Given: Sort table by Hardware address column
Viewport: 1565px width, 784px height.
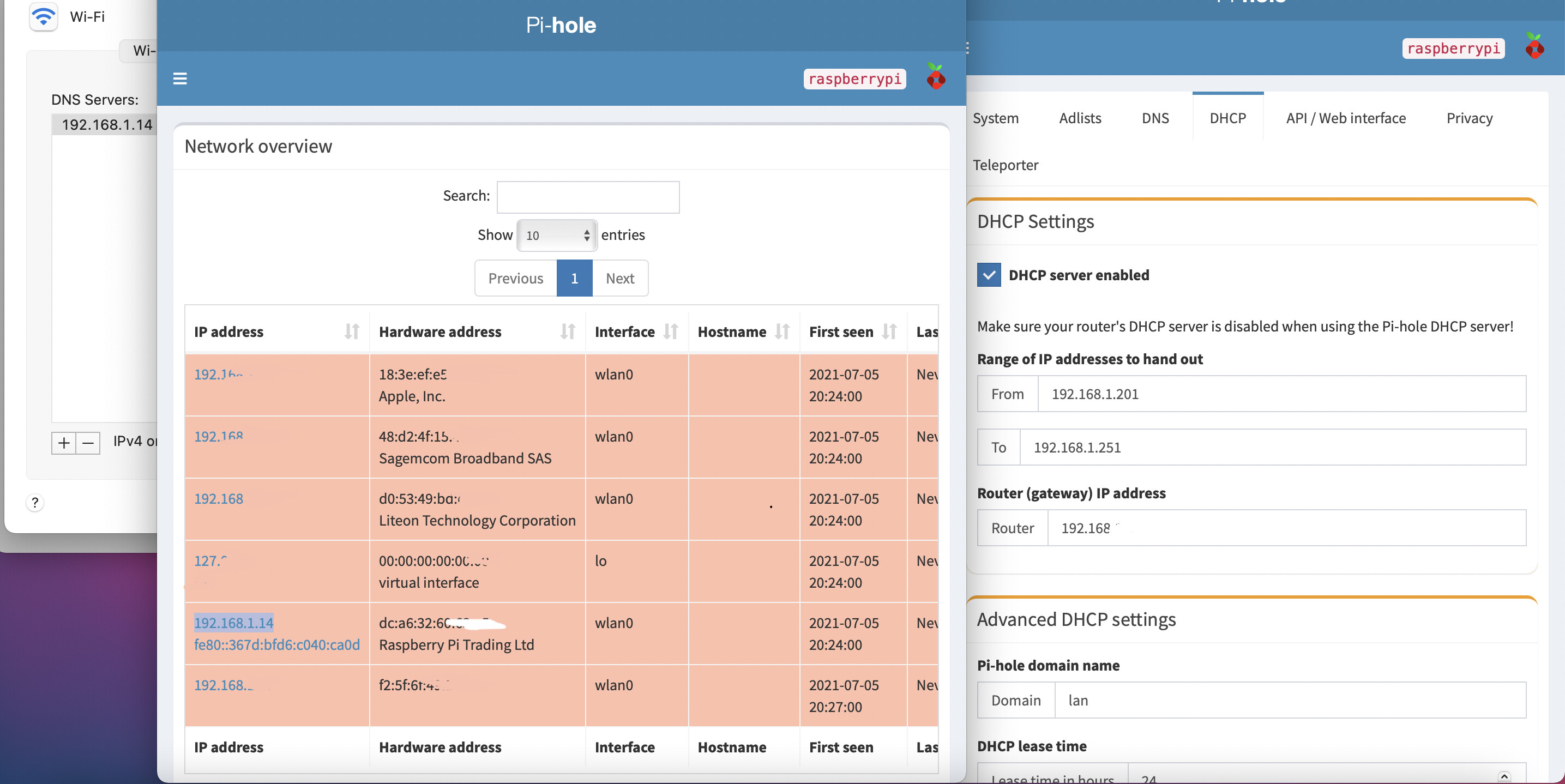Looking at the screenshot, I should pos(568,331).
